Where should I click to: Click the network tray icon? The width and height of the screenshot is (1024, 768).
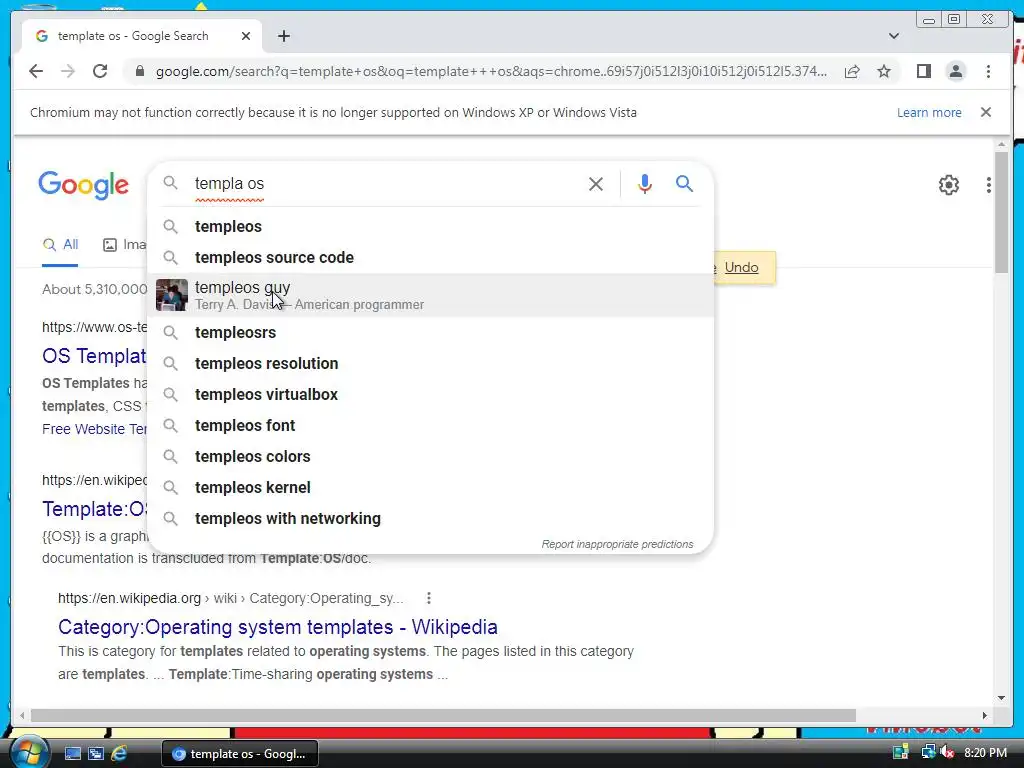927,753
